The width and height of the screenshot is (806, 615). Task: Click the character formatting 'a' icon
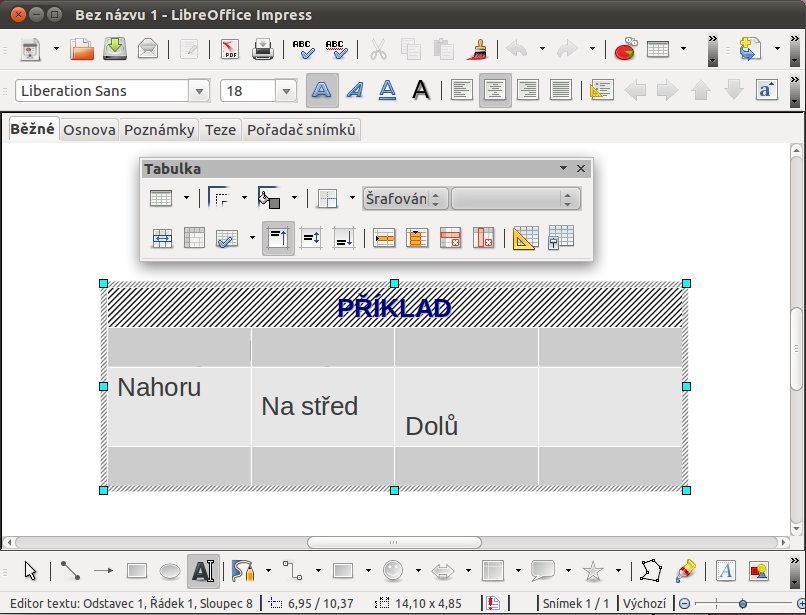pos(766,91)
